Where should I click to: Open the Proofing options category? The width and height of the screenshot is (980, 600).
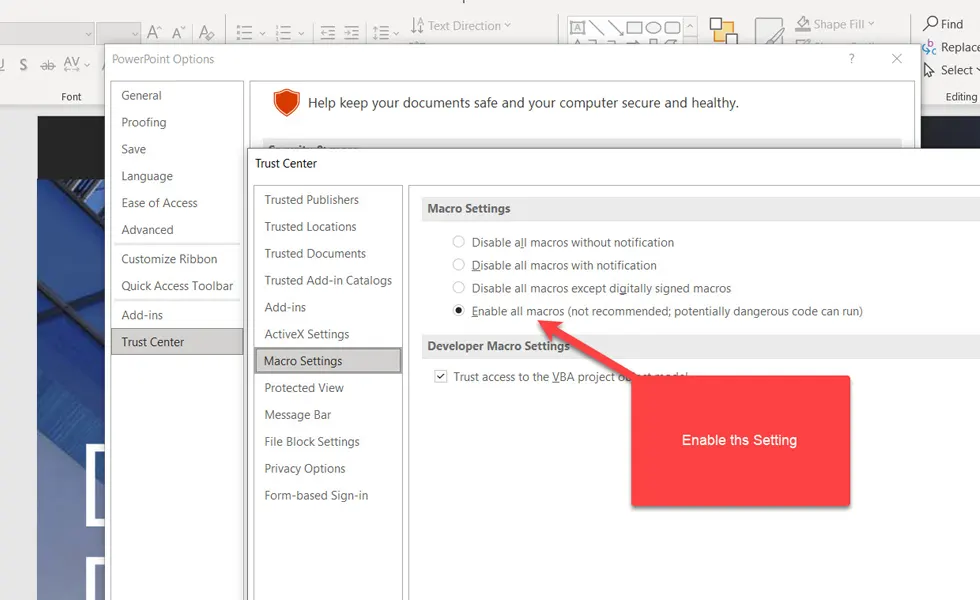177,122
